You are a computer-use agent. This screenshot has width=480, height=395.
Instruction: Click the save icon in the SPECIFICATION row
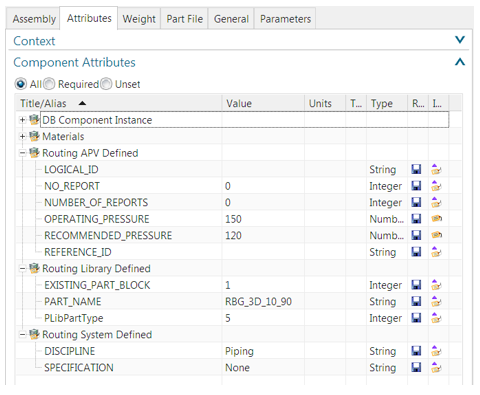pos(416,367)
